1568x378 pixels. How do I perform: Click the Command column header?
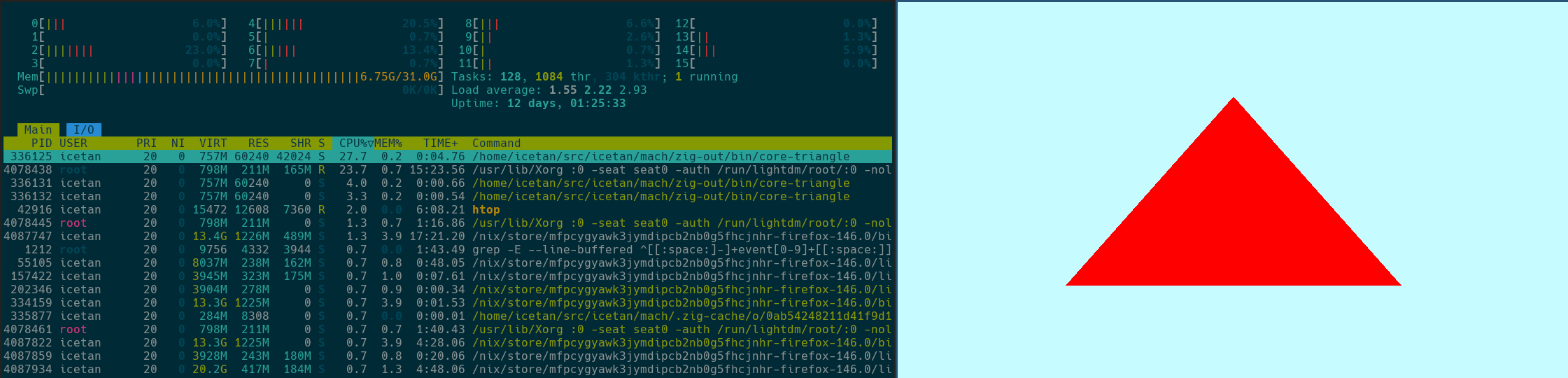tap(496, 143)
